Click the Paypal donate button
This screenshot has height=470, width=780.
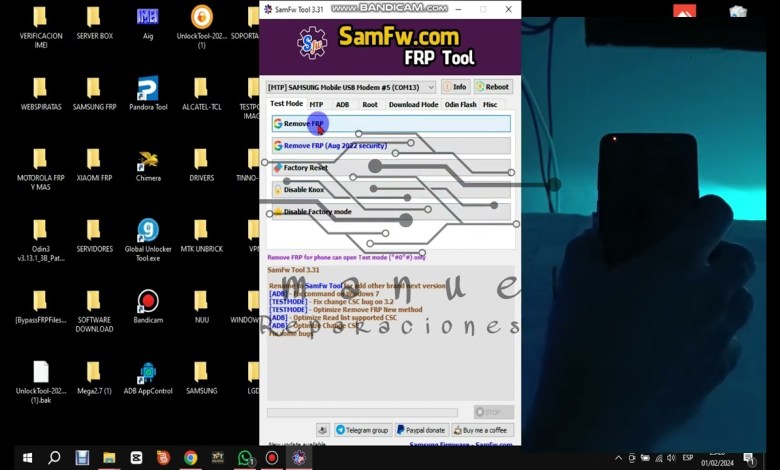pos(421,430)
